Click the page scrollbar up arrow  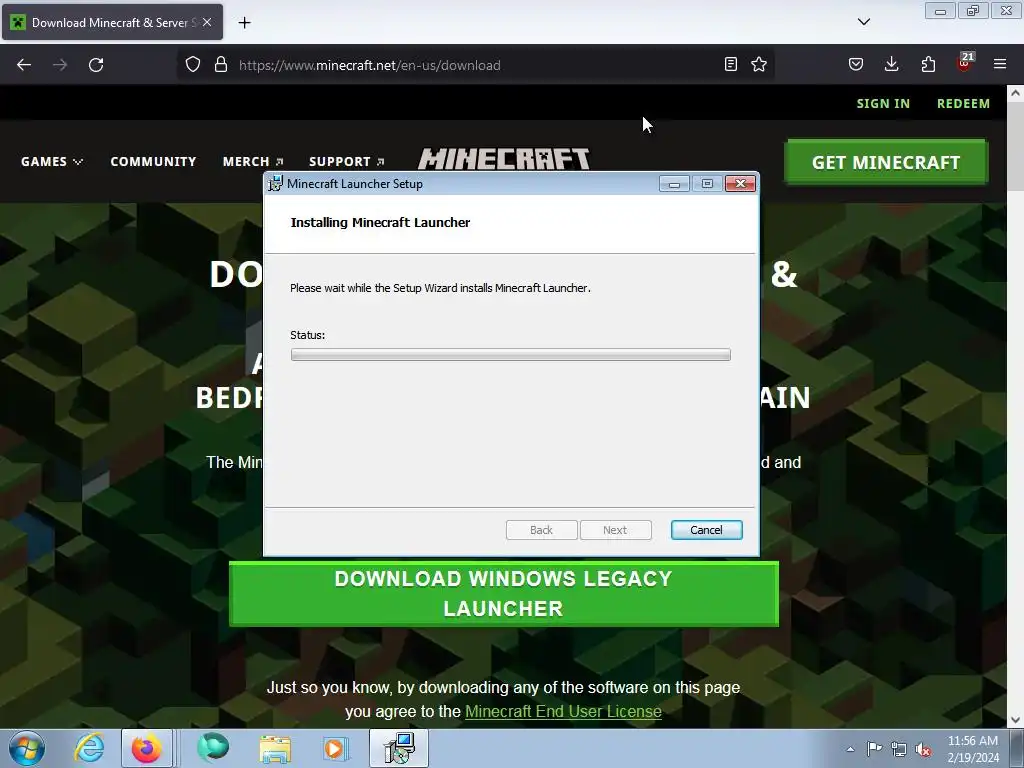[x=1015, y=93]
